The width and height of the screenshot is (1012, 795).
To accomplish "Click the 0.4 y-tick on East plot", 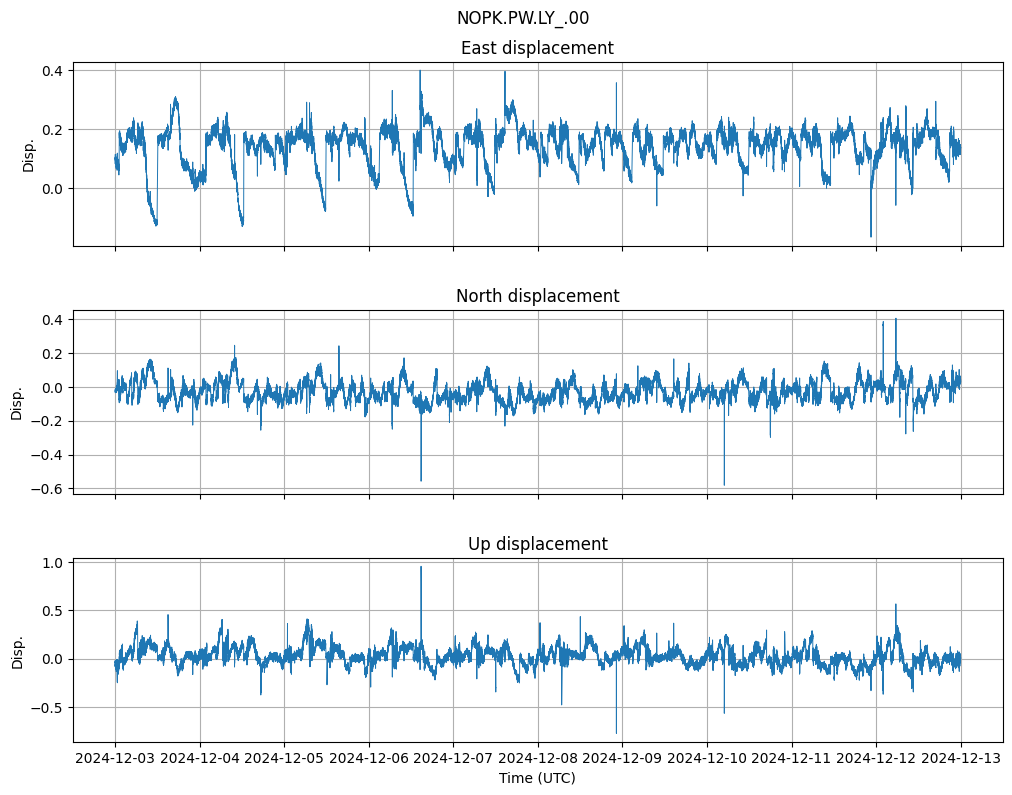I will pyautogui.click(x=52, y=71).
